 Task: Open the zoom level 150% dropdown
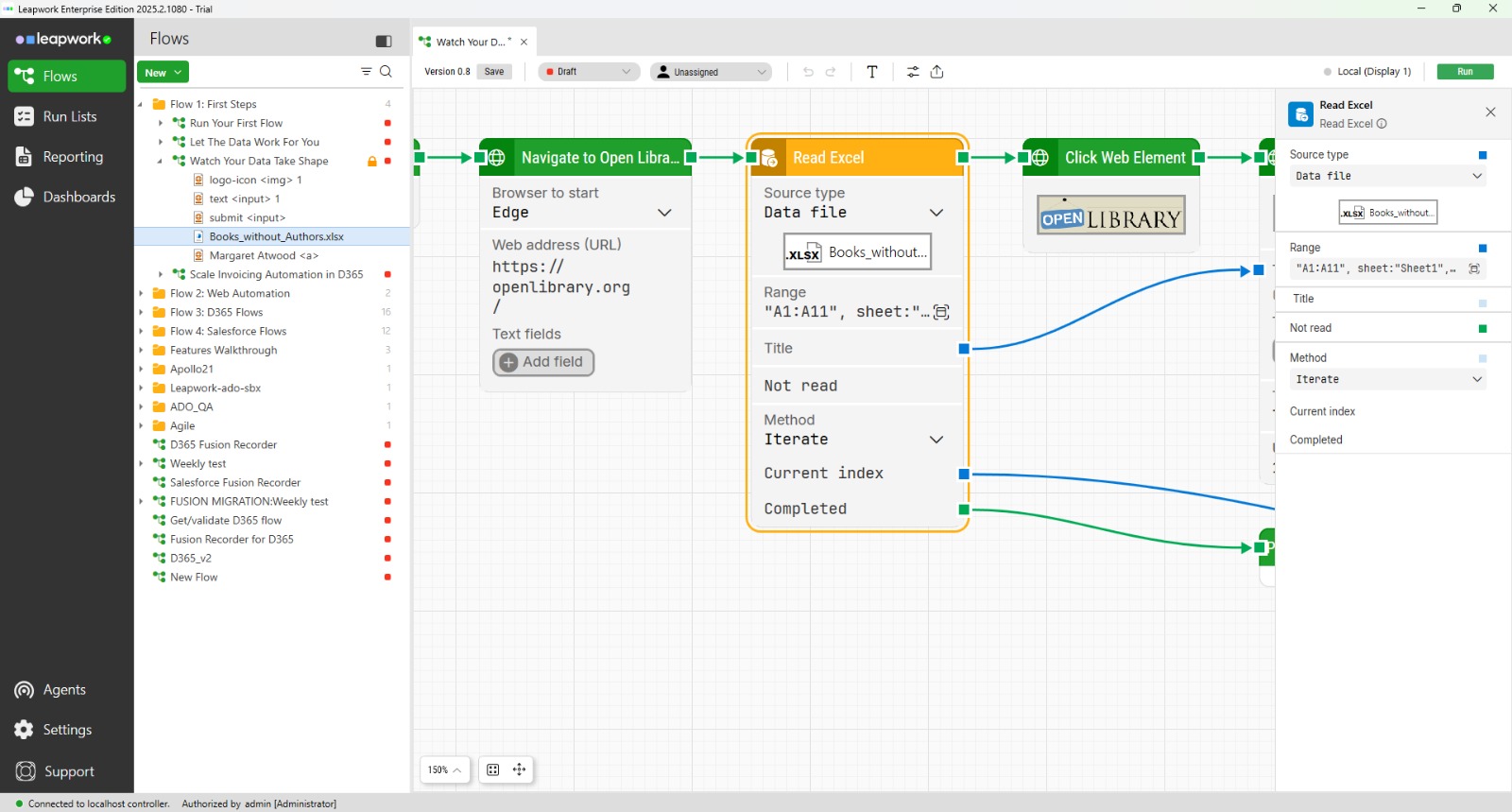click(444, 769)
